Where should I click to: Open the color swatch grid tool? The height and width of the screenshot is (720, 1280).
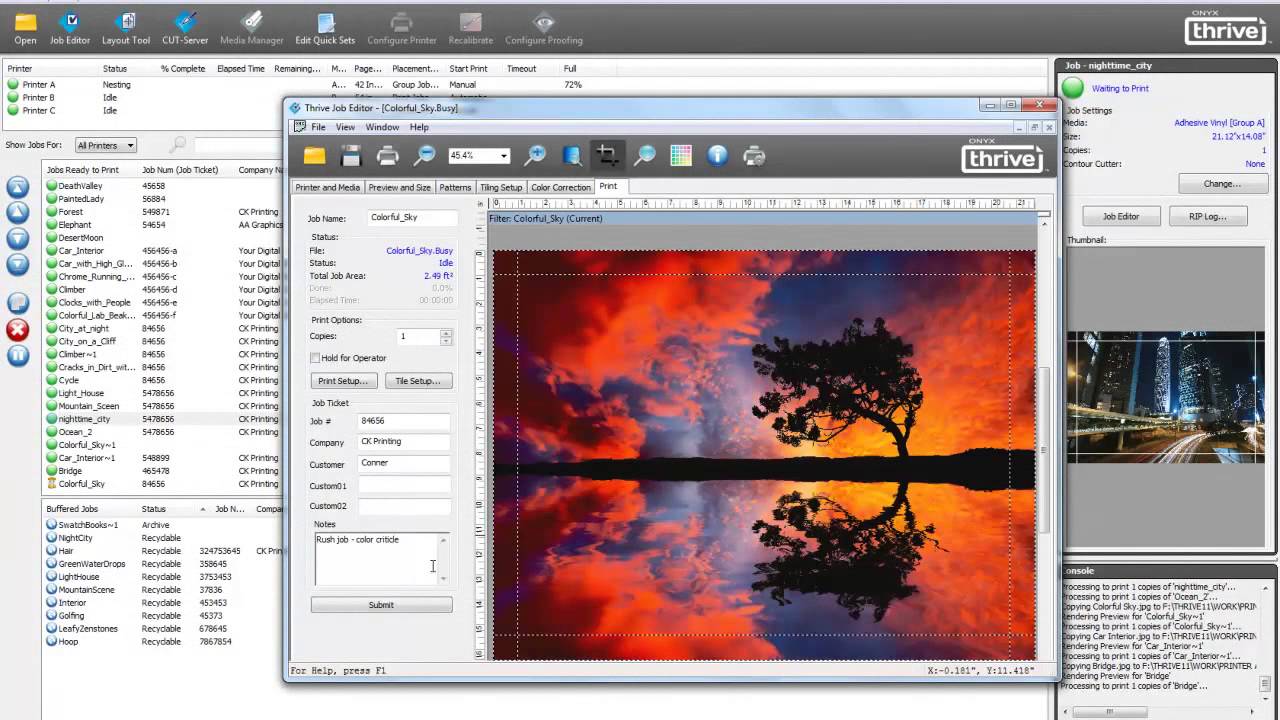pos(681,155)
